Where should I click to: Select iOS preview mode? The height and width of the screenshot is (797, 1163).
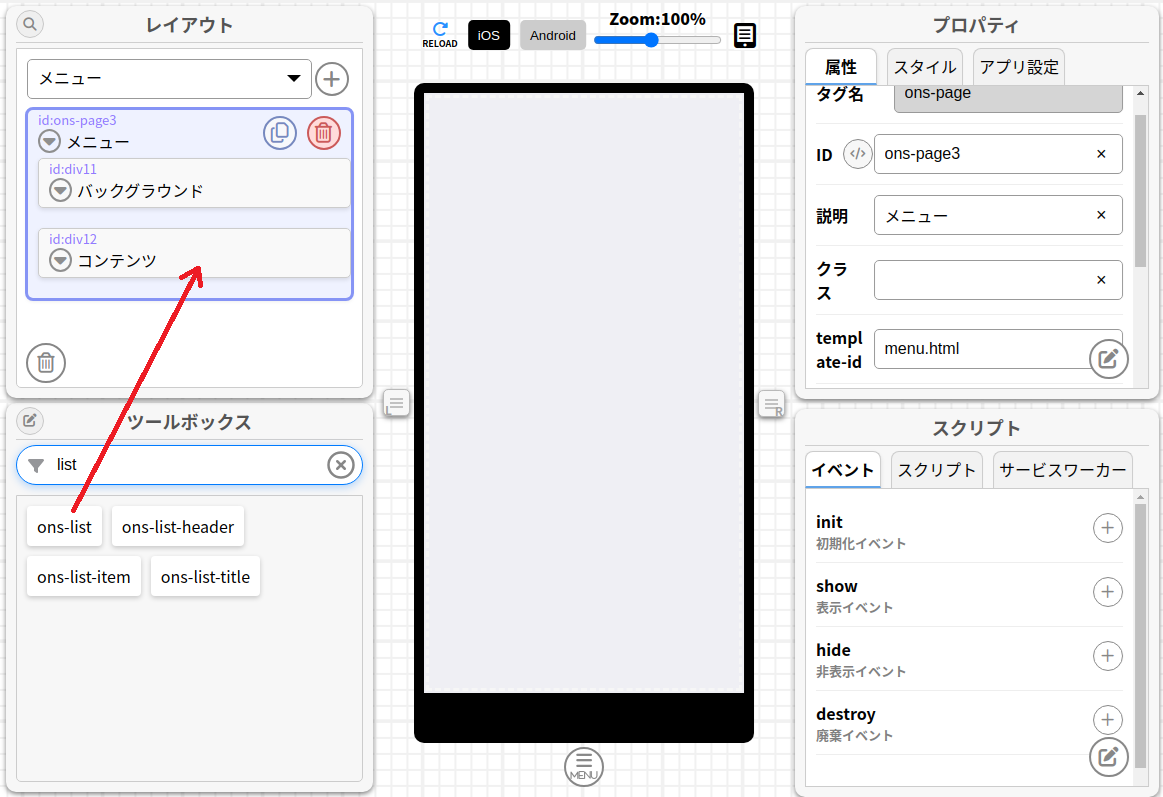[x=488, y=34]
